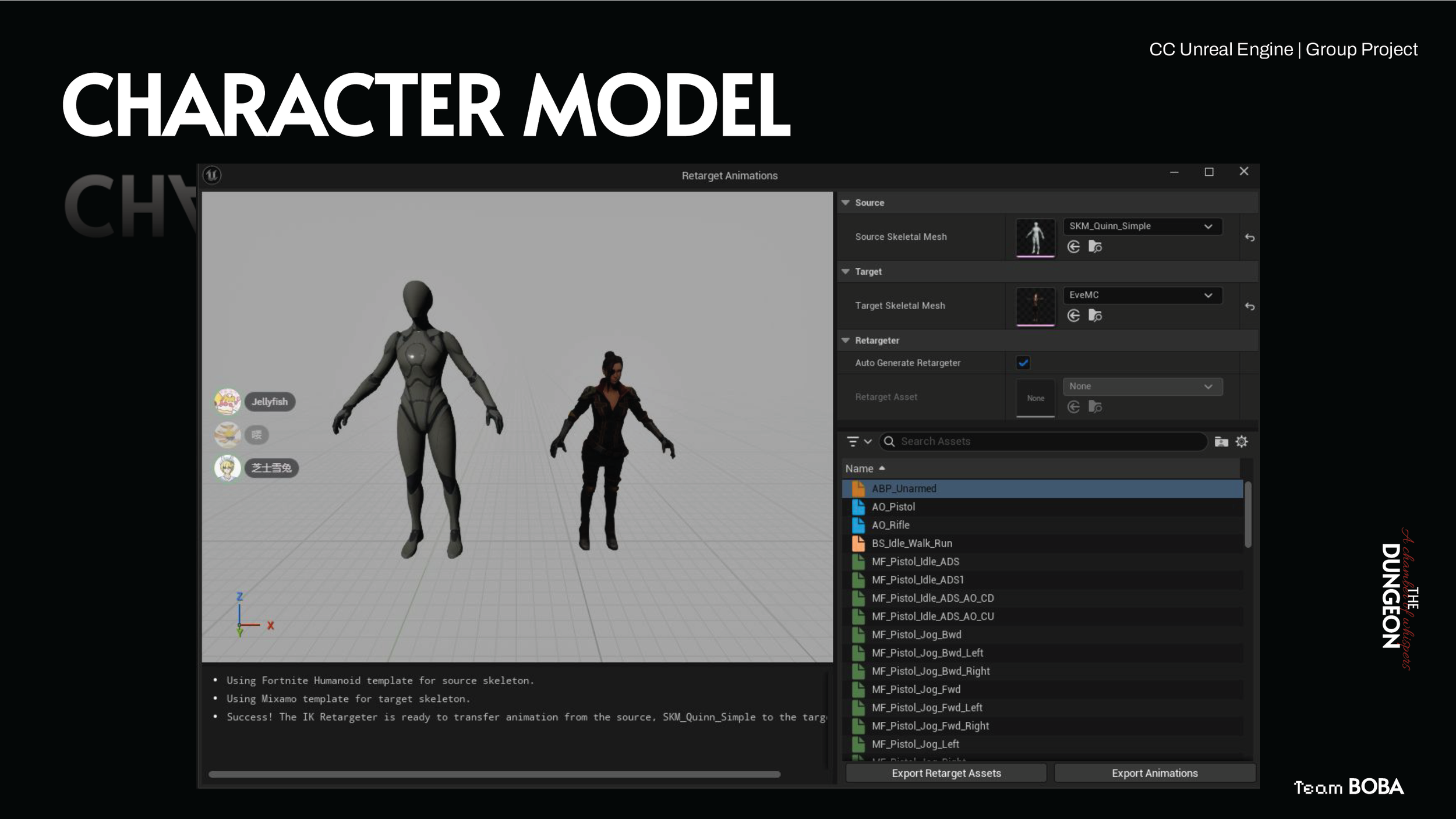Select MF_Pistol_Idle_ADS_AO_CD animation
This screenshot has height=819, width=1456.
(1042, 598)
